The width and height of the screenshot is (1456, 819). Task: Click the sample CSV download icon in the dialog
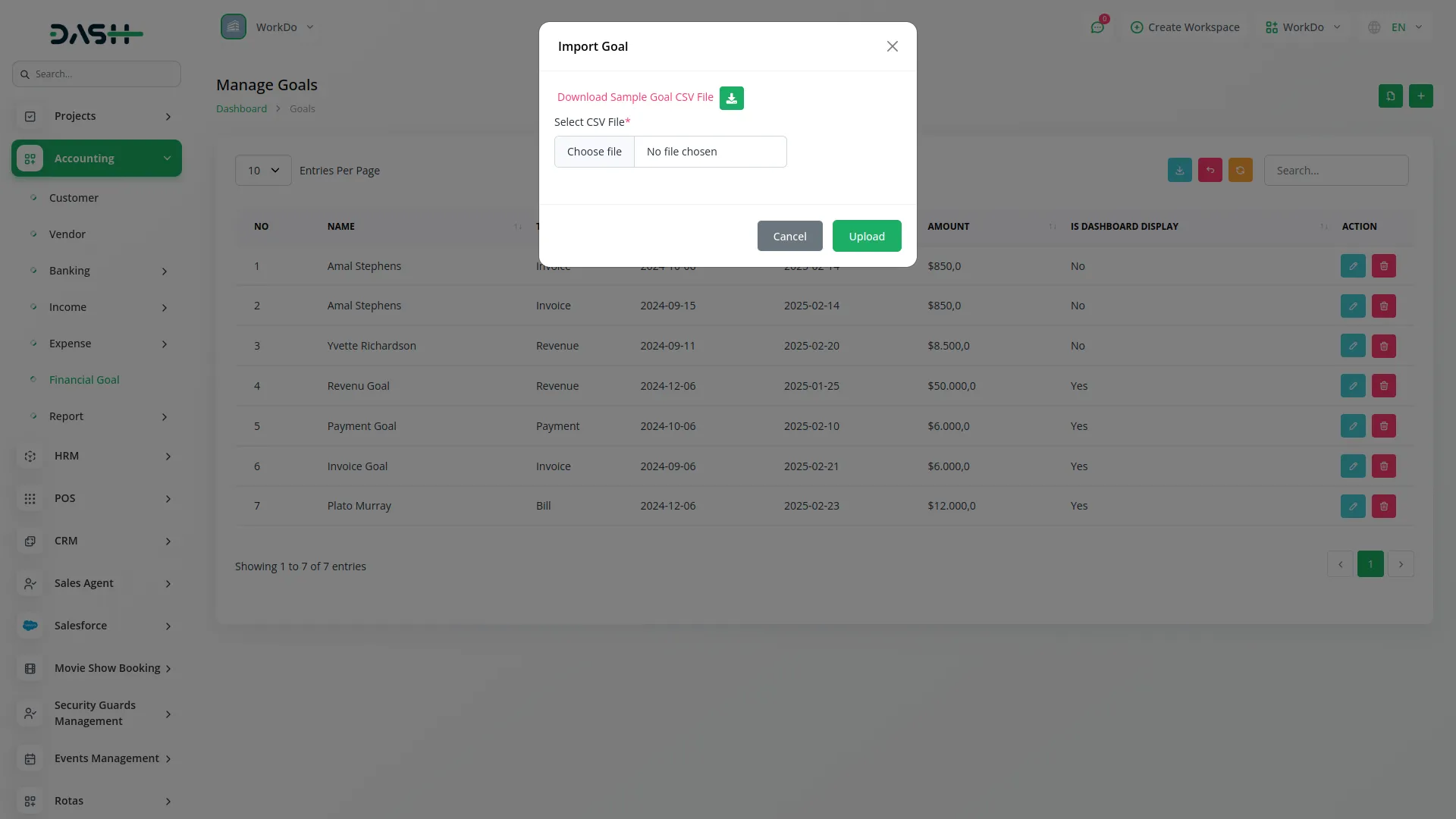coord(730,98)
